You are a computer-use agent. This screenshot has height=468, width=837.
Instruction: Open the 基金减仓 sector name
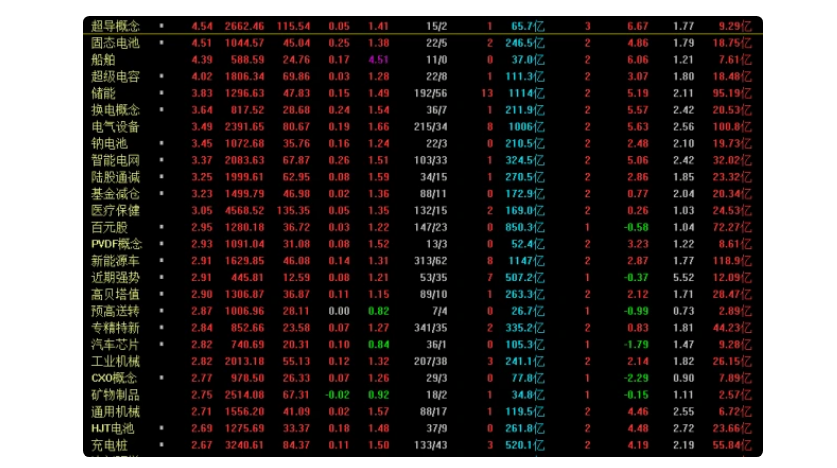pyautogui.click(x=115, y=194)
